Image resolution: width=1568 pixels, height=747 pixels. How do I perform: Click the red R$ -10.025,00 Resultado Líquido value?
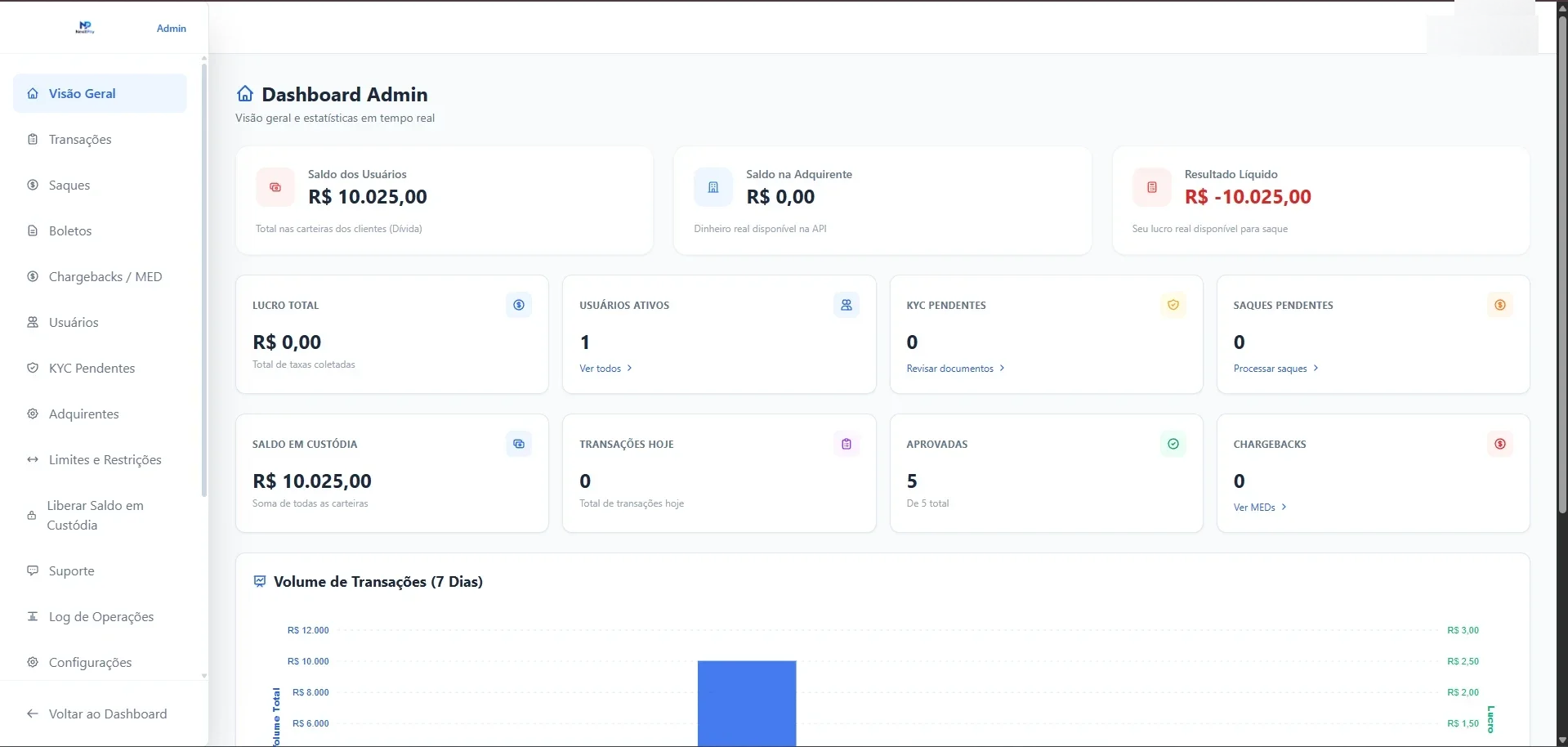click(1248, 197)
